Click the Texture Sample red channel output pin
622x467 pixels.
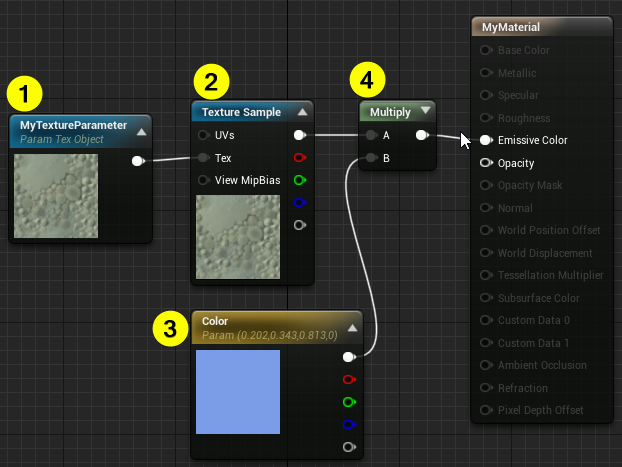[x=299, y=157]
